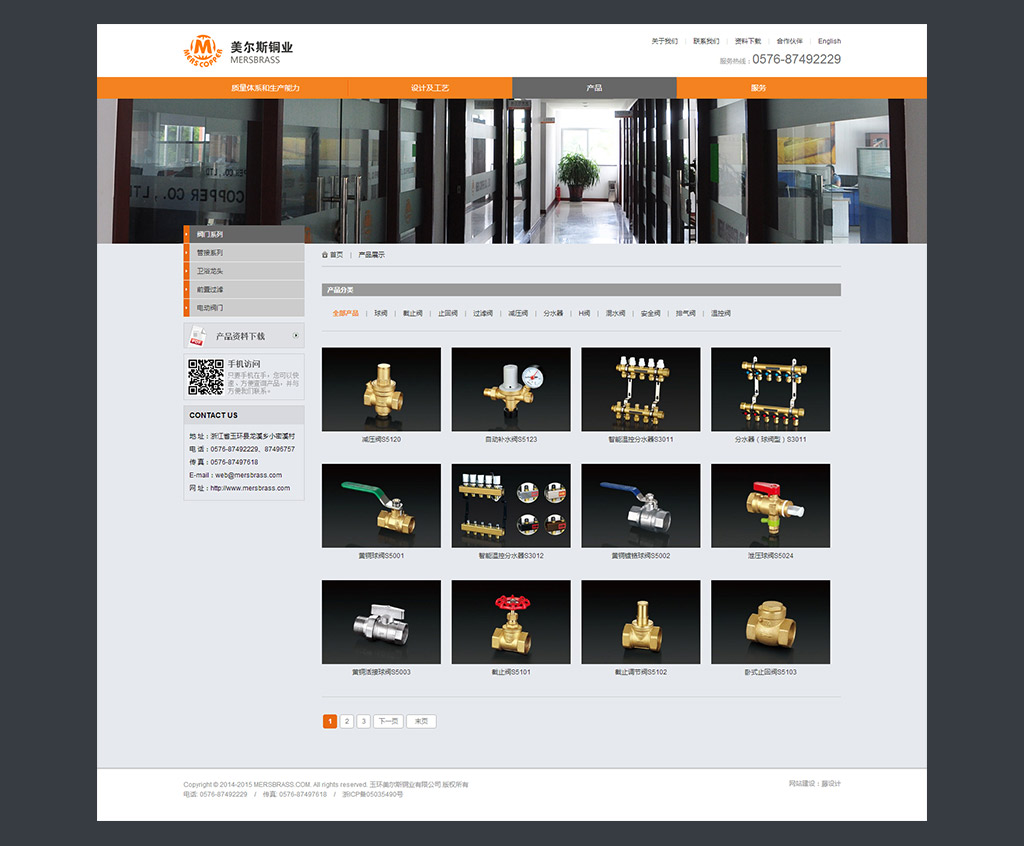The width and height of the screenshot is (1024, 846).
Task: Open 设计及工艺 navigation tab
Action: click(430, 88)
